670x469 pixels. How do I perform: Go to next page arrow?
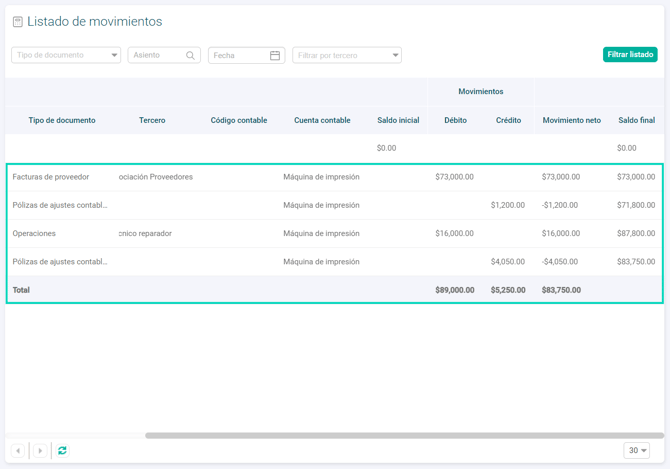(x=40, y=451)
